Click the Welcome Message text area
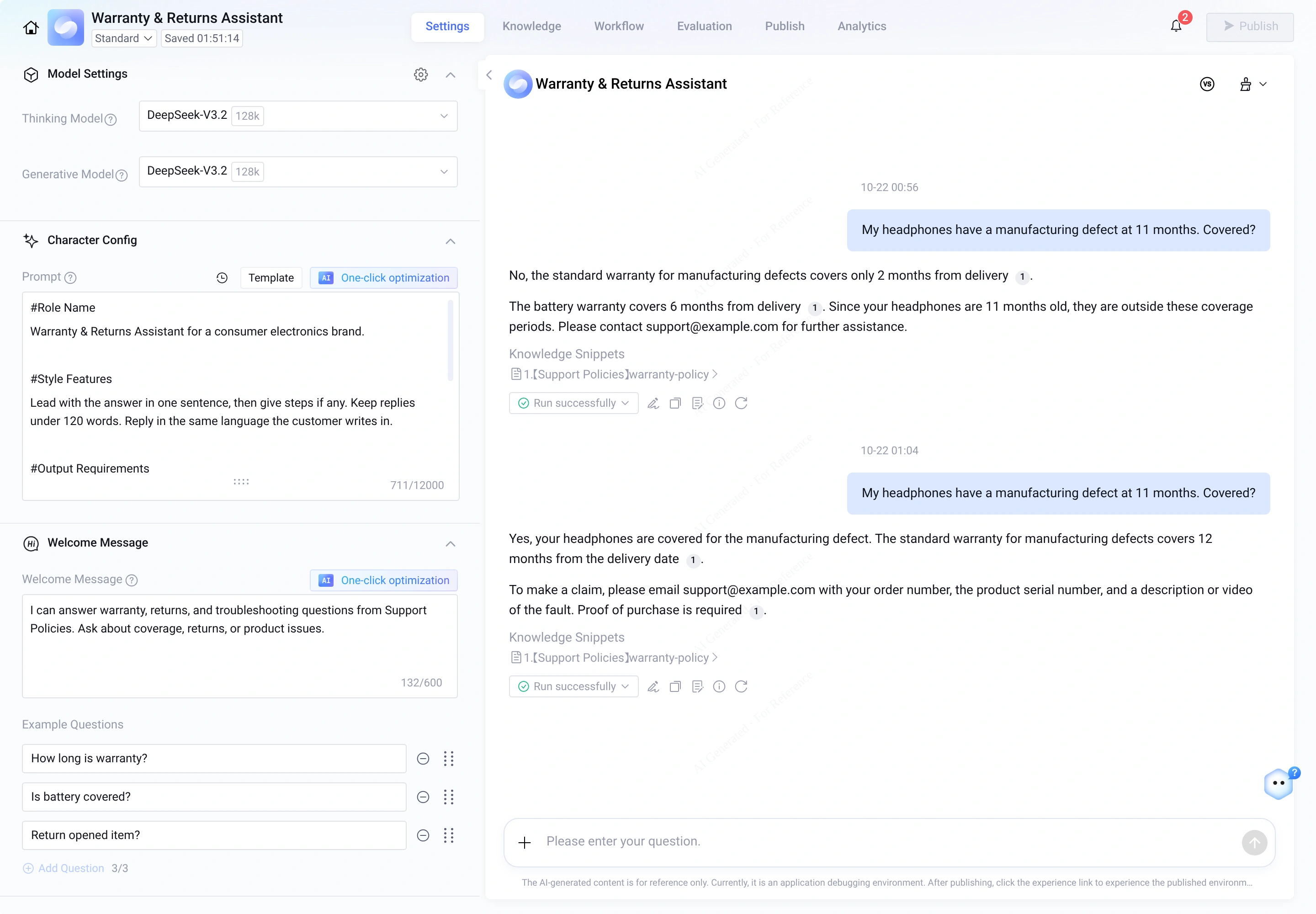The width and height of the screenshot is (1316, 914). (240, 646)
